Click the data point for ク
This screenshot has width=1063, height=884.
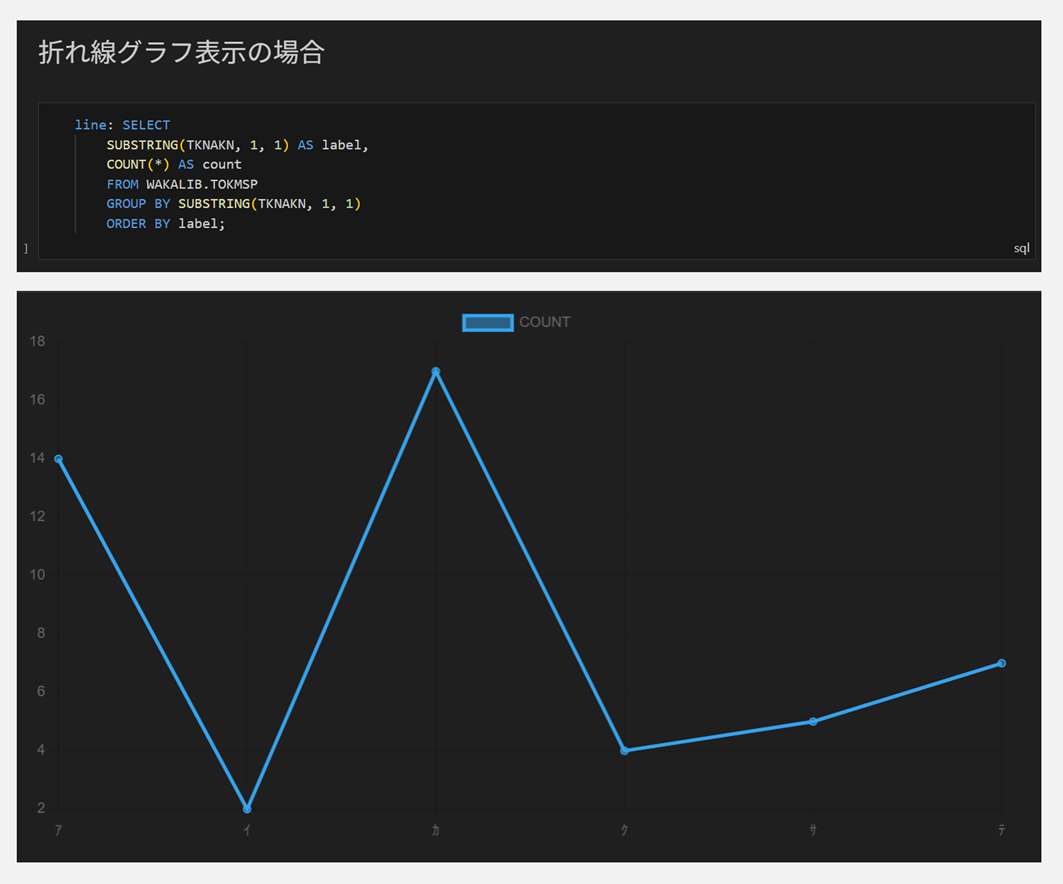624,750
